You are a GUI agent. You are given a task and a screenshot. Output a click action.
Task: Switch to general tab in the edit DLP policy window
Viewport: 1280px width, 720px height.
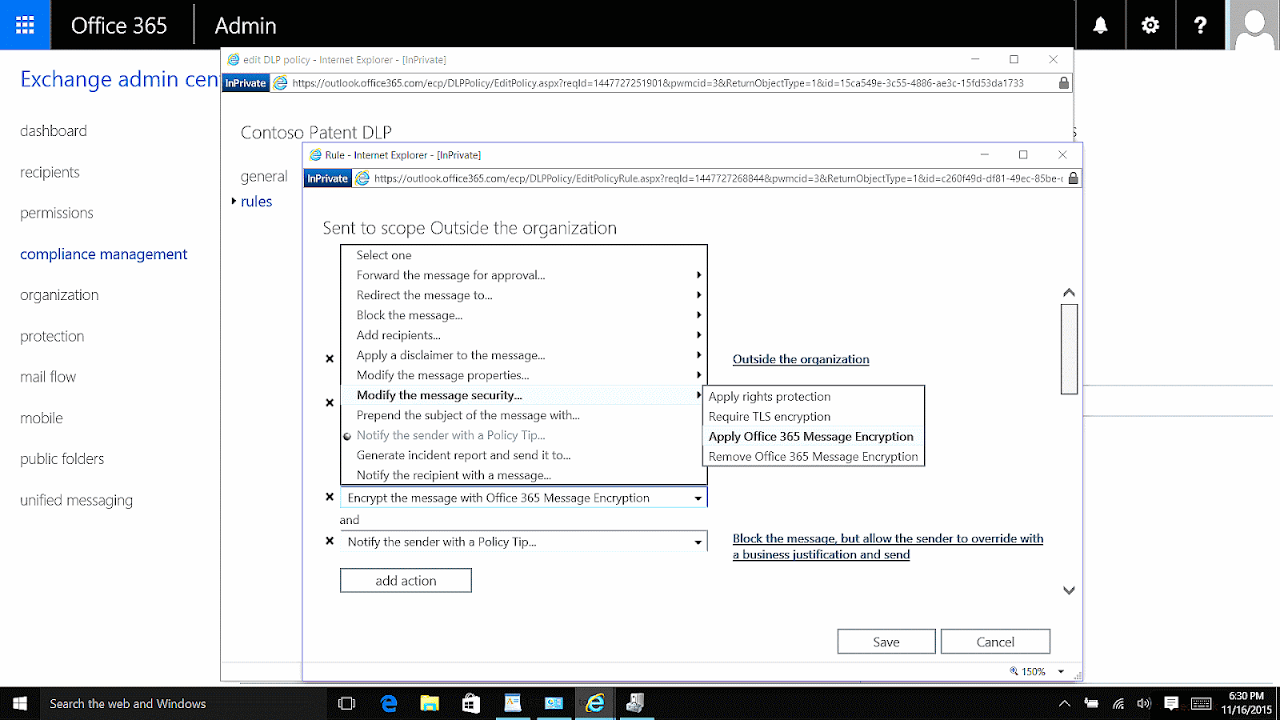tap(264, 176)
